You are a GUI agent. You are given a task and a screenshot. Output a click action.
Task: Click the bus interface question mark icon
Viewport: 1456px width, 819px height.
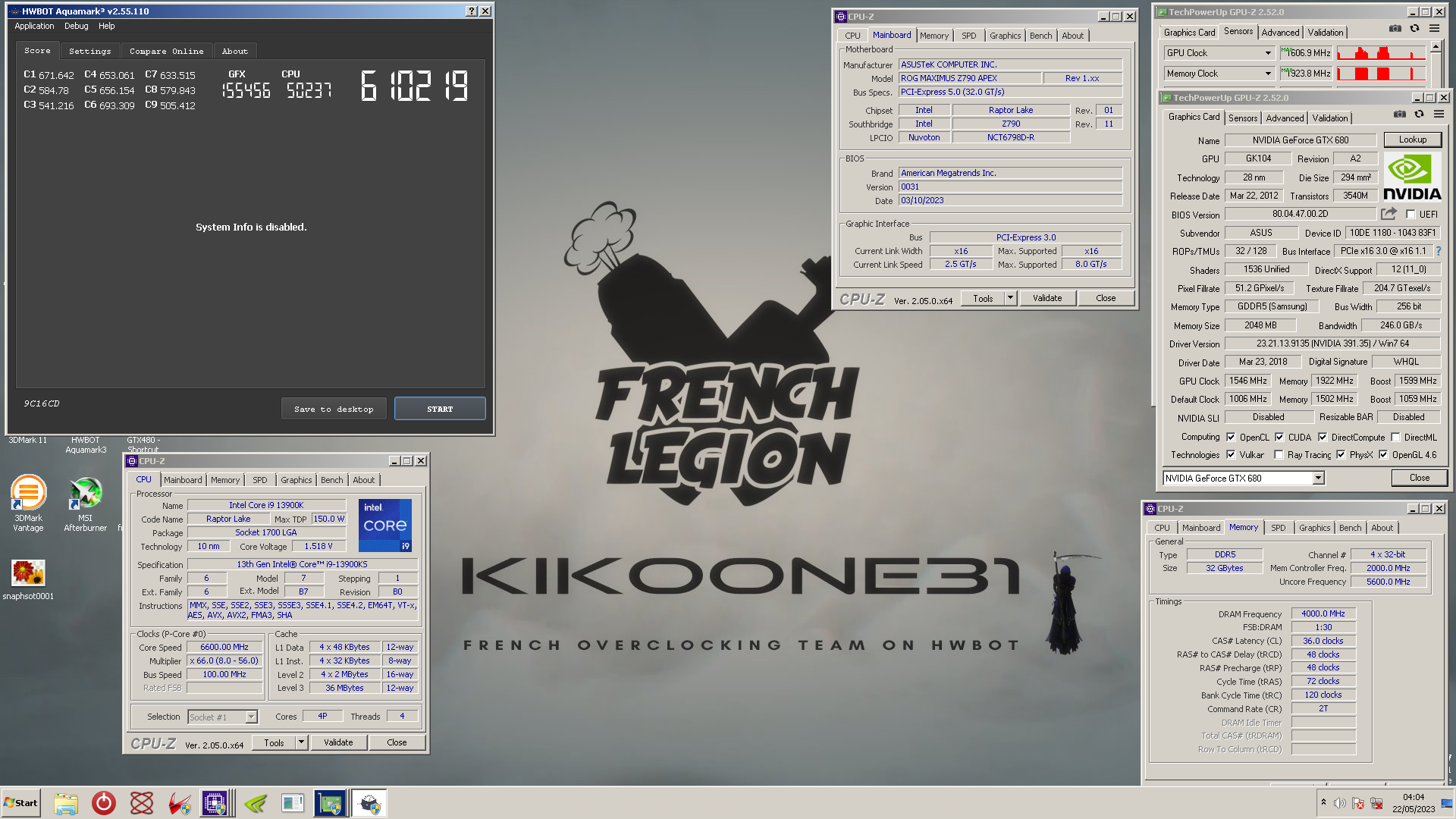(x=1438, y=251)
